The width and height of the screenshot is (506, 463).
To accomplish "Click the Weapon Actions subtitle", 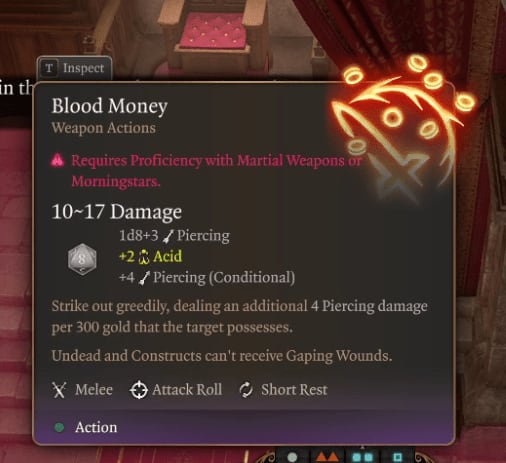I will pyautogui.click(x=104, y=128).
